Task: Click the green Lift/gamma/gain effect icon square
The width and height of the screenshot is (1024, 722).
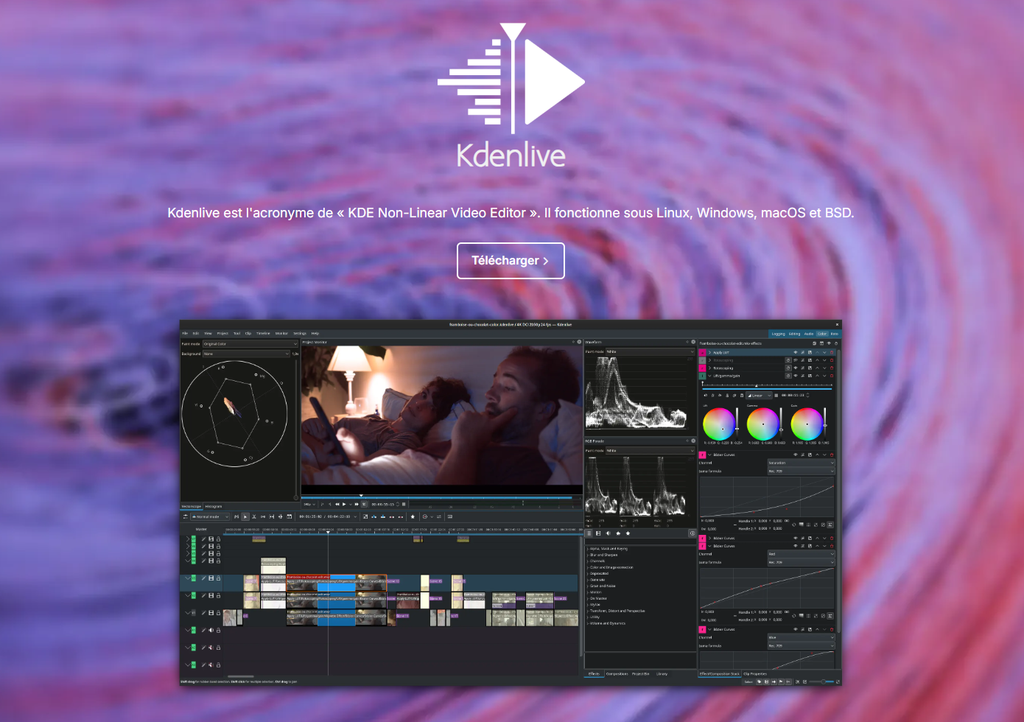Action: pyautogui.click(x=702, y=375)
